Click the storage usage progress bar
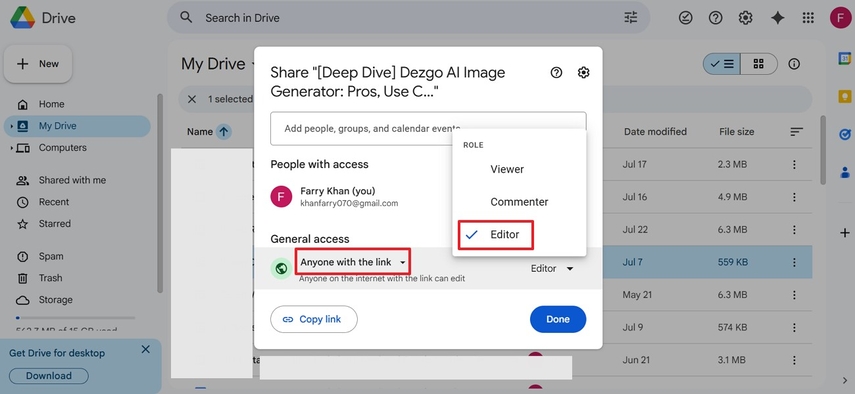 click(x=75, y=318)
